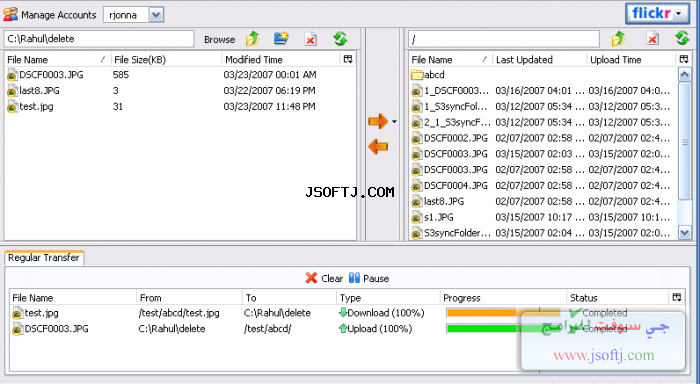The image size is (700, 384).
Task: Select remote file 1_S3syncFol...
Action: 542,107
